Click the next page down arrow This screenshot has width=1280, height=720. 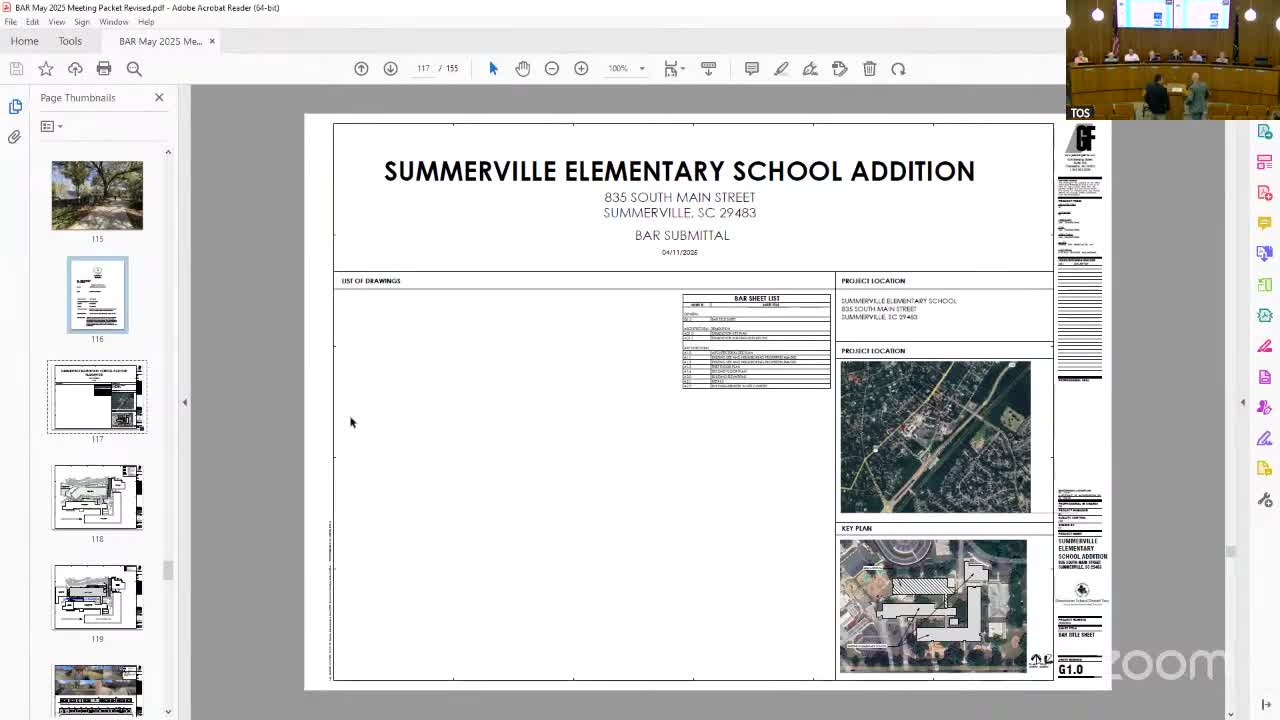click(x=391, y=68)
